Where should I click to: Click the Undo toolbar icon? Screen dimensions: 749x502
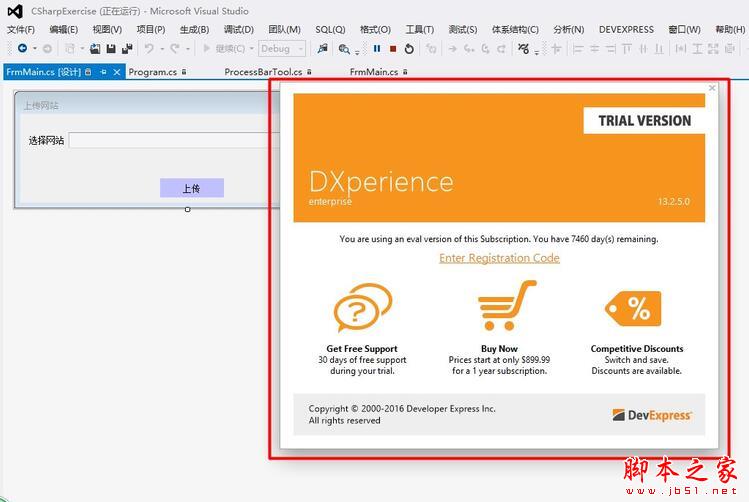pyautogui.click(x=149, y=49)
